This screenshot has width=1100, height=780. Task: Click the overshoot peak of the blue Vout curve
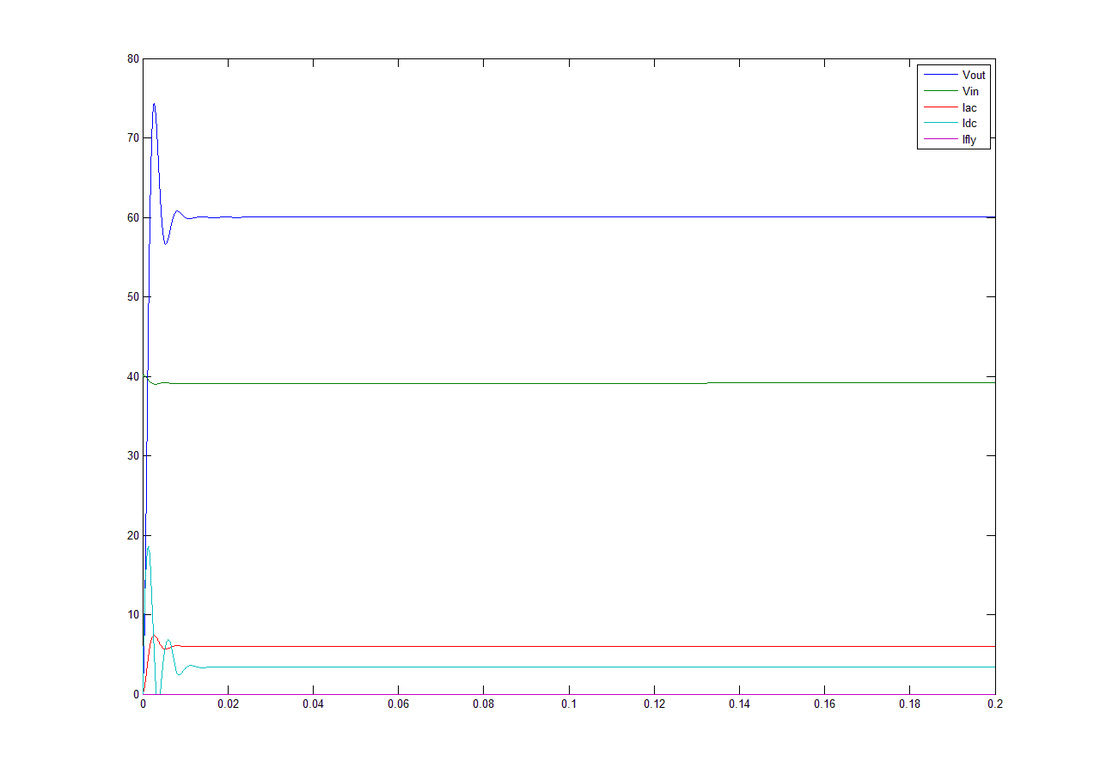point(154,104)
